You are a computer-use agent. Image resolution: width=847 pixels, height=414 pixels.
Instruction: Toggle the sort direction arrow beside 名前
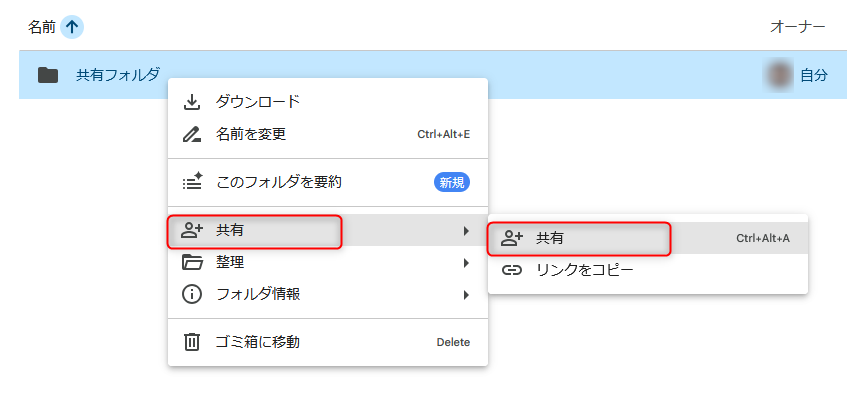pos(72,27)
